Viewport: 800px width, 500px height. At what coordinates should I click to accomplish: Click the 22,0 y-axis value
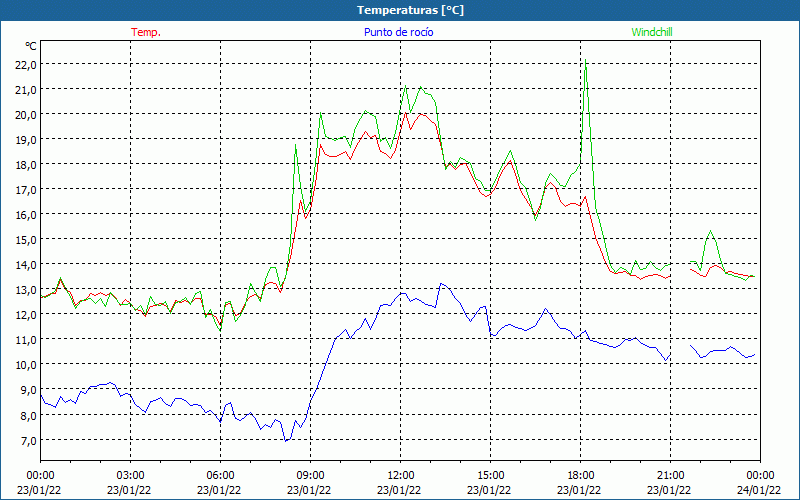click(x=27, y=64)
